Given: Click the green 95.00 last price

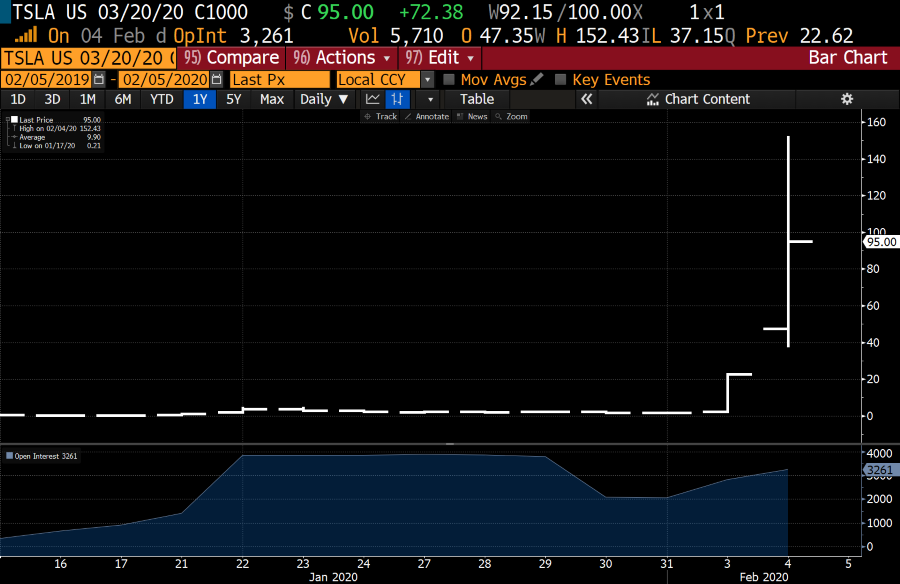Looking at the screenshot, I should 346,12.
